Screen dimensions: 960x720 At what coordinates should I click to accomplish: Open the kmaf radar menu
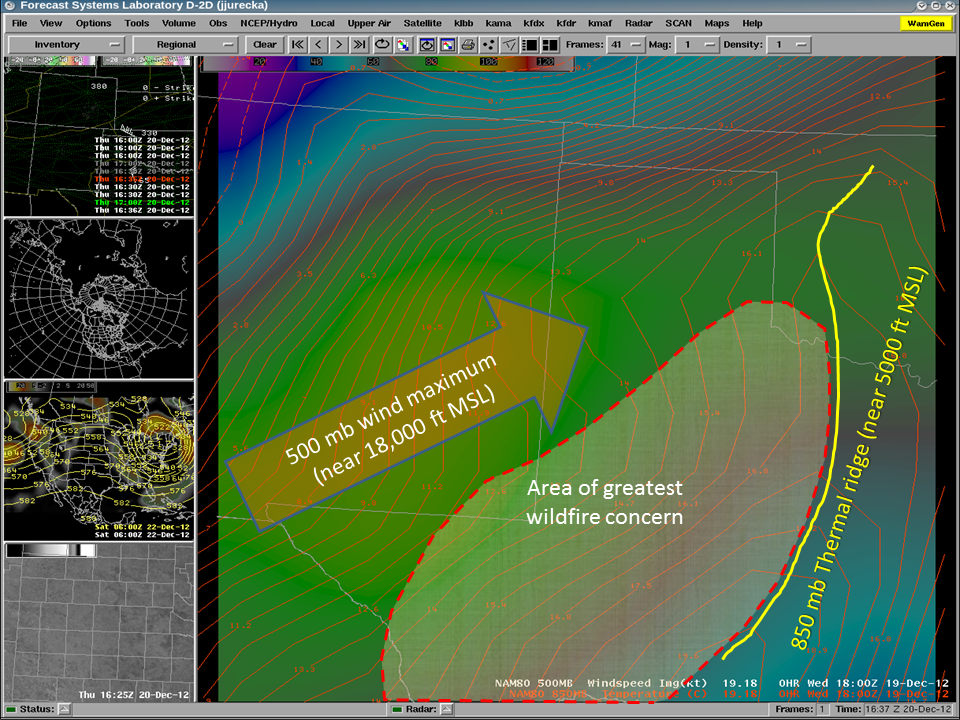(x=600, y=23)
